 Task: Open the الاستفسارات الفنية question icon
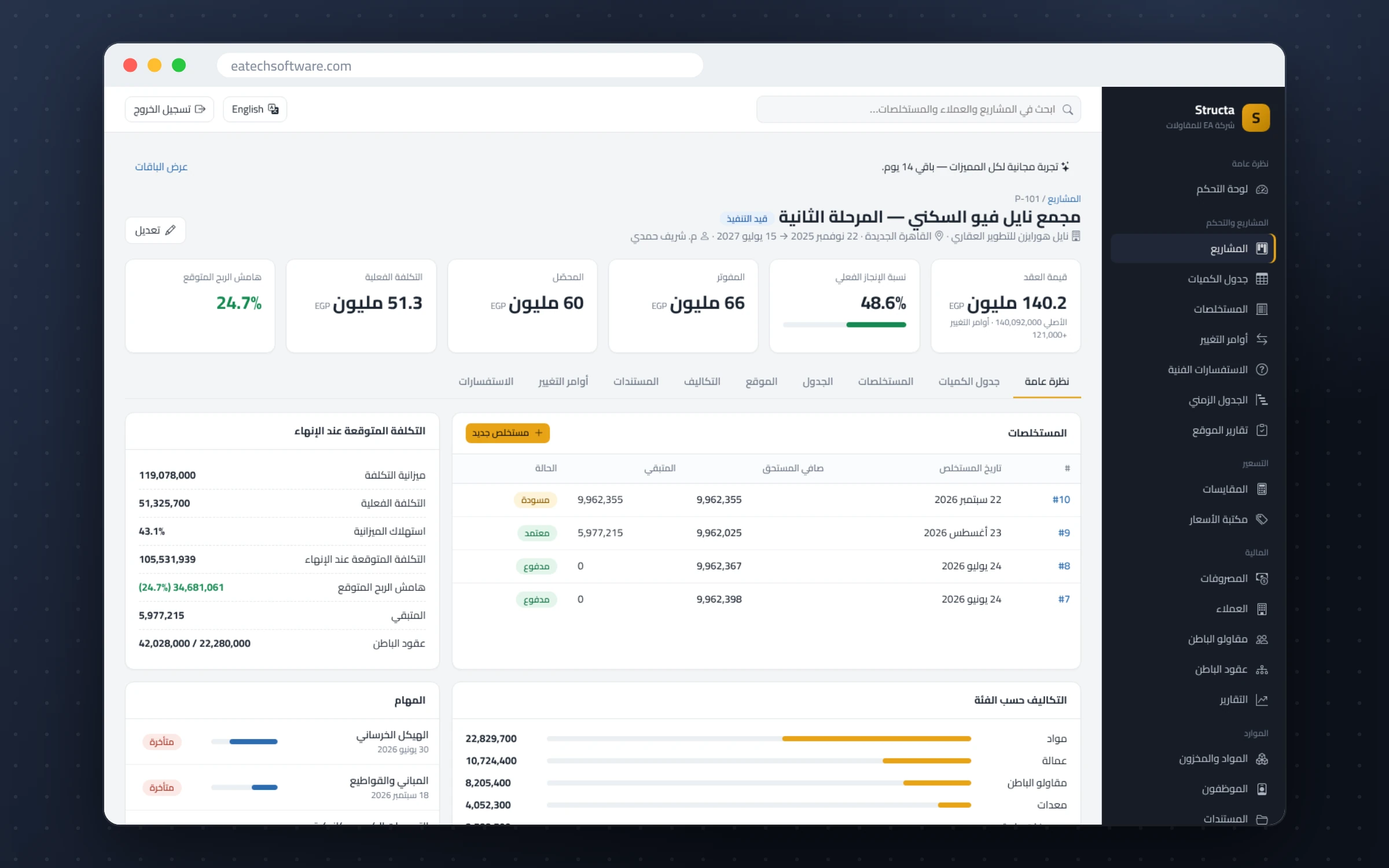(x=1262, y=369)
